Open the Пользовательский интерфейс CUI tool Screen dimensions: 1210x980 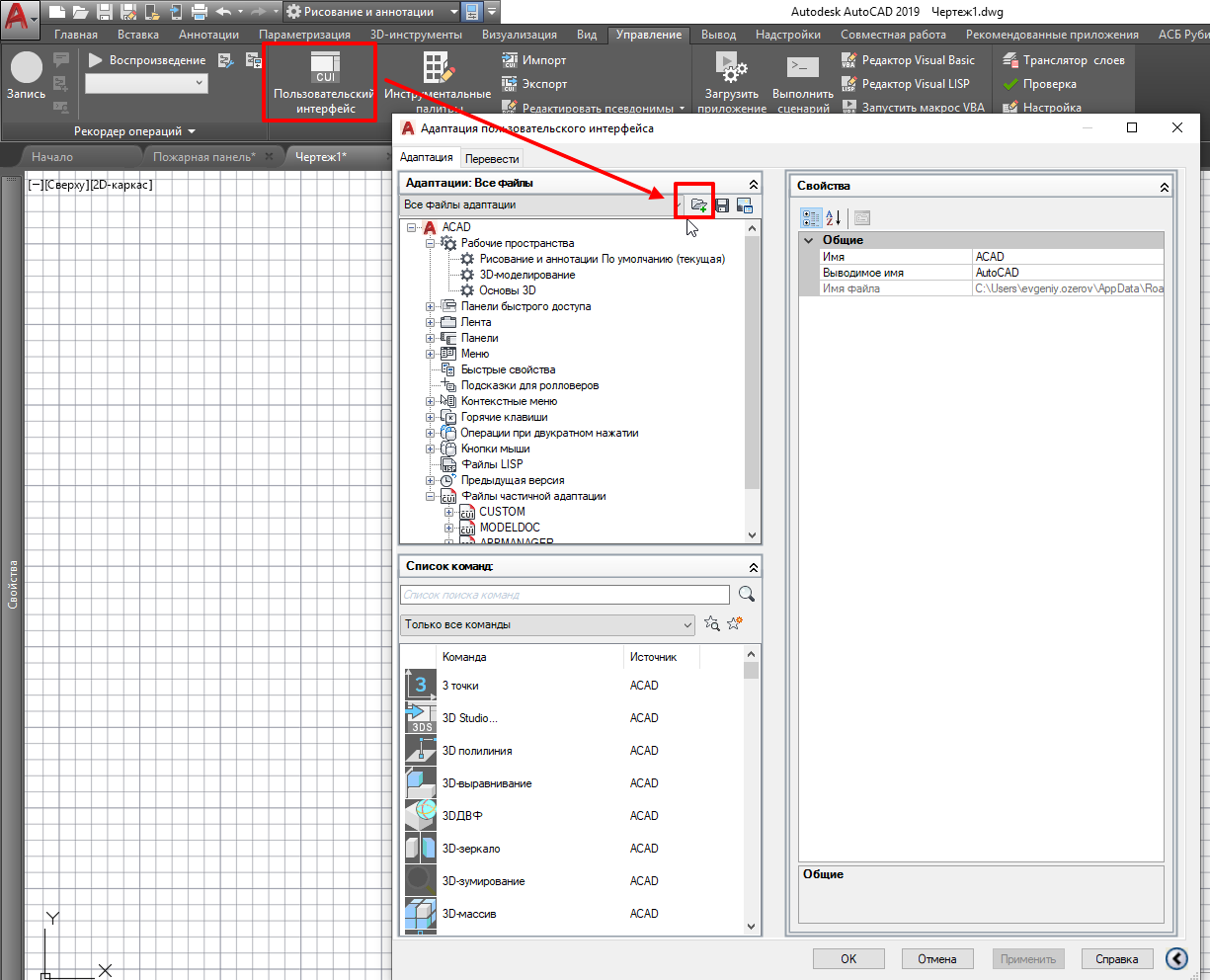pyautogui.click(x=323, y=82)
